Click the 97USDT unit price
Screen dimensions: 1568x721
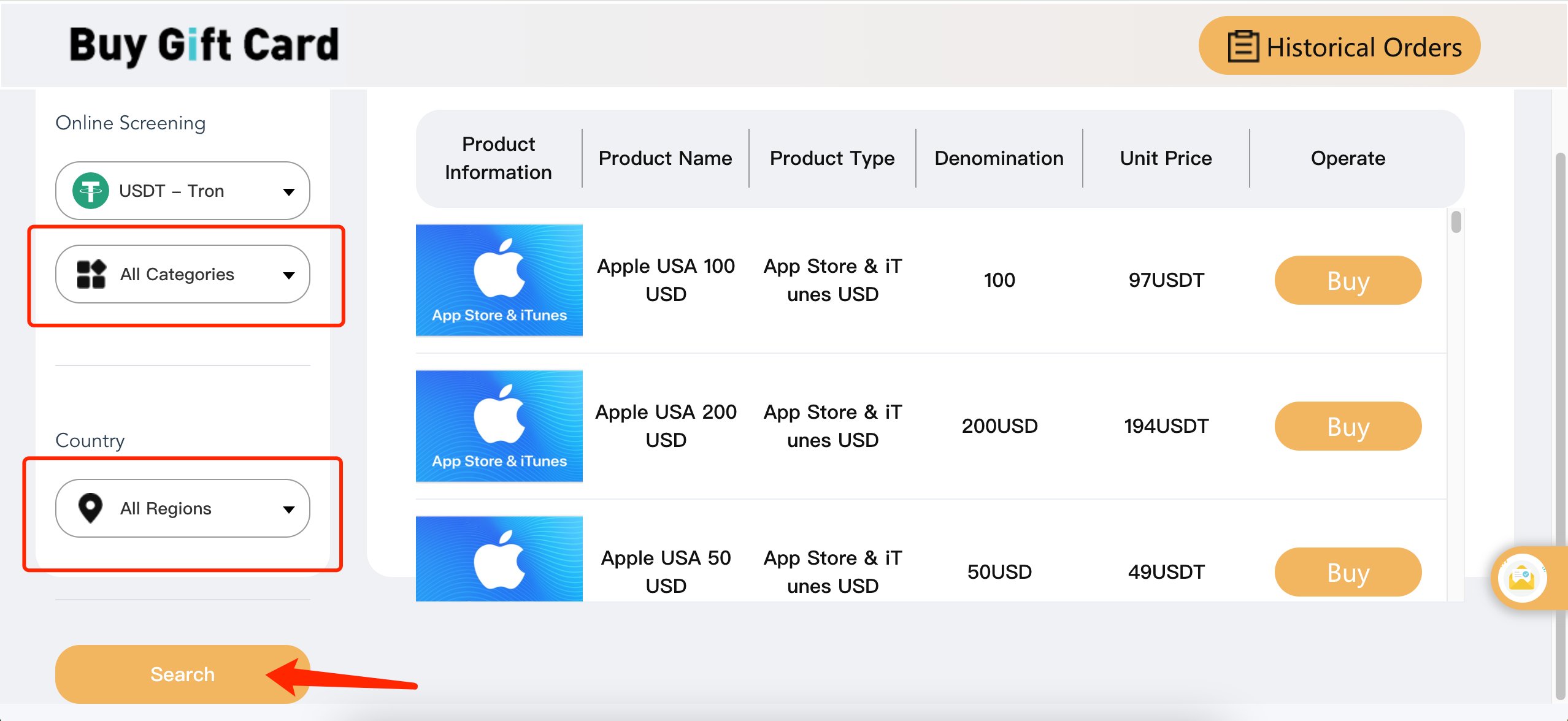1166,280
